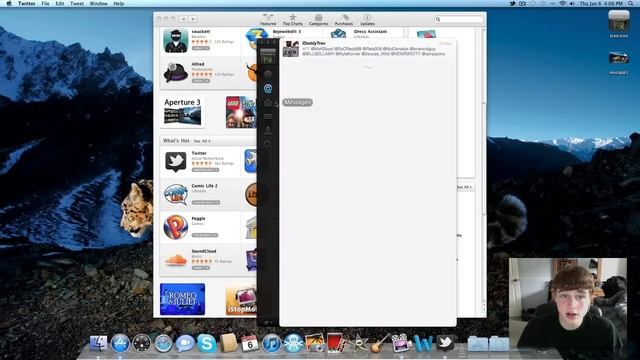The height and width of the screenshot is (360, 640).
Task: Open the Alfred app icon
Action: 176,73
